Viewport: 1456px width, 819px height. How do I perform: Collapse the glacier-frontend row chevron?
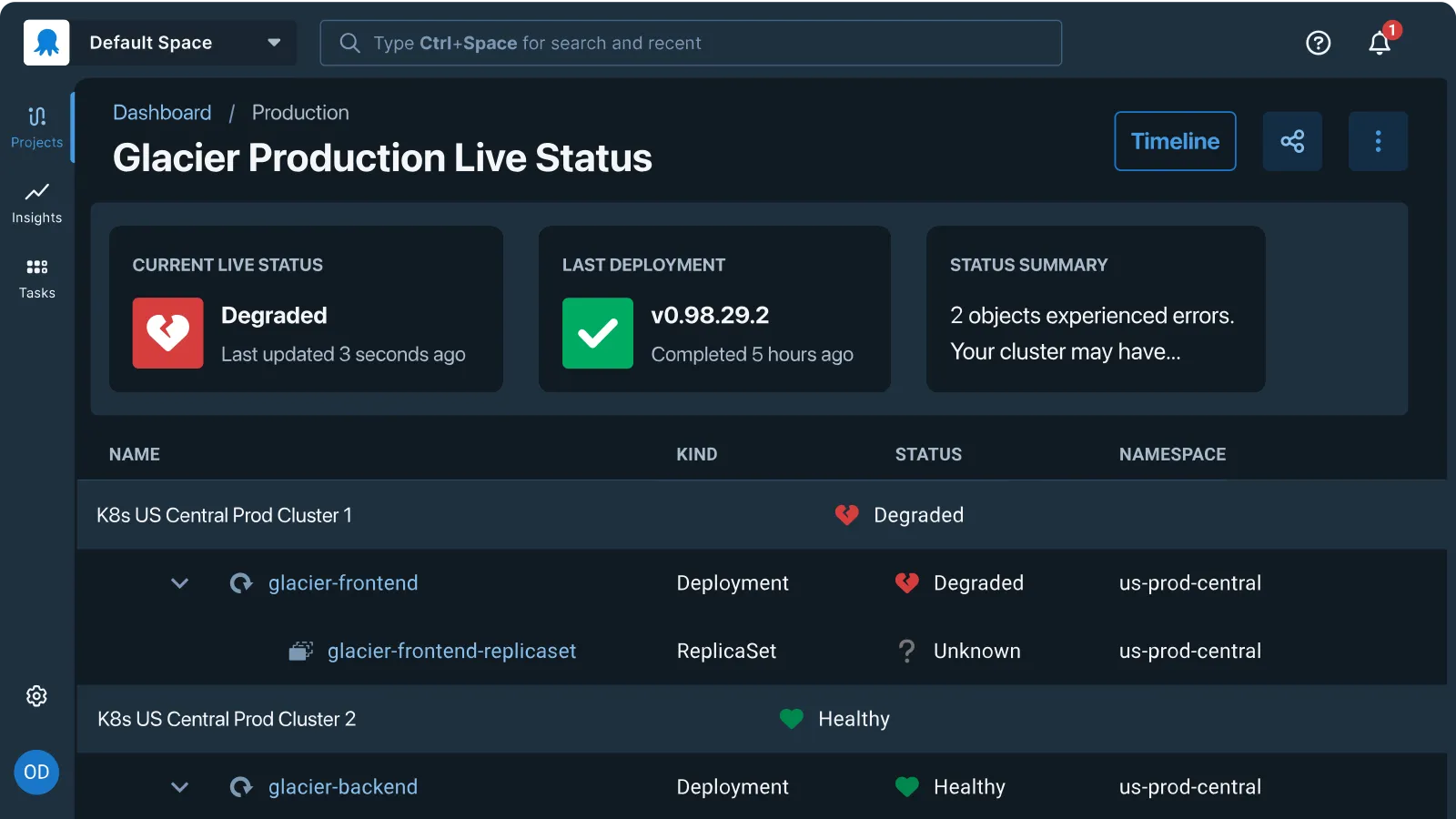179,583
